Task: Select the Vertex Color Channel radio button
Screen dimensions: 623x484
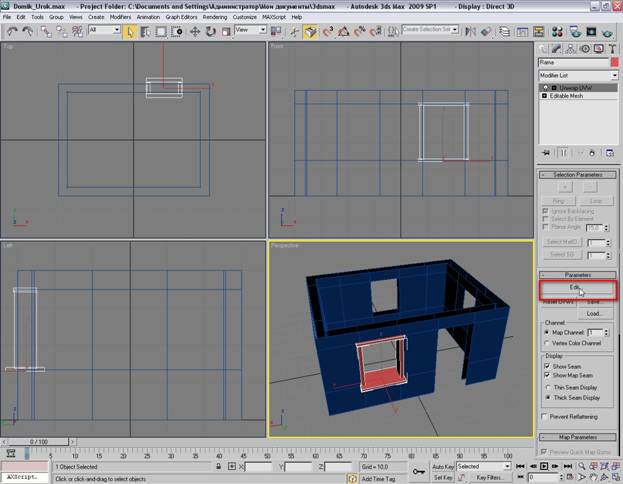Action: point(547,343)
